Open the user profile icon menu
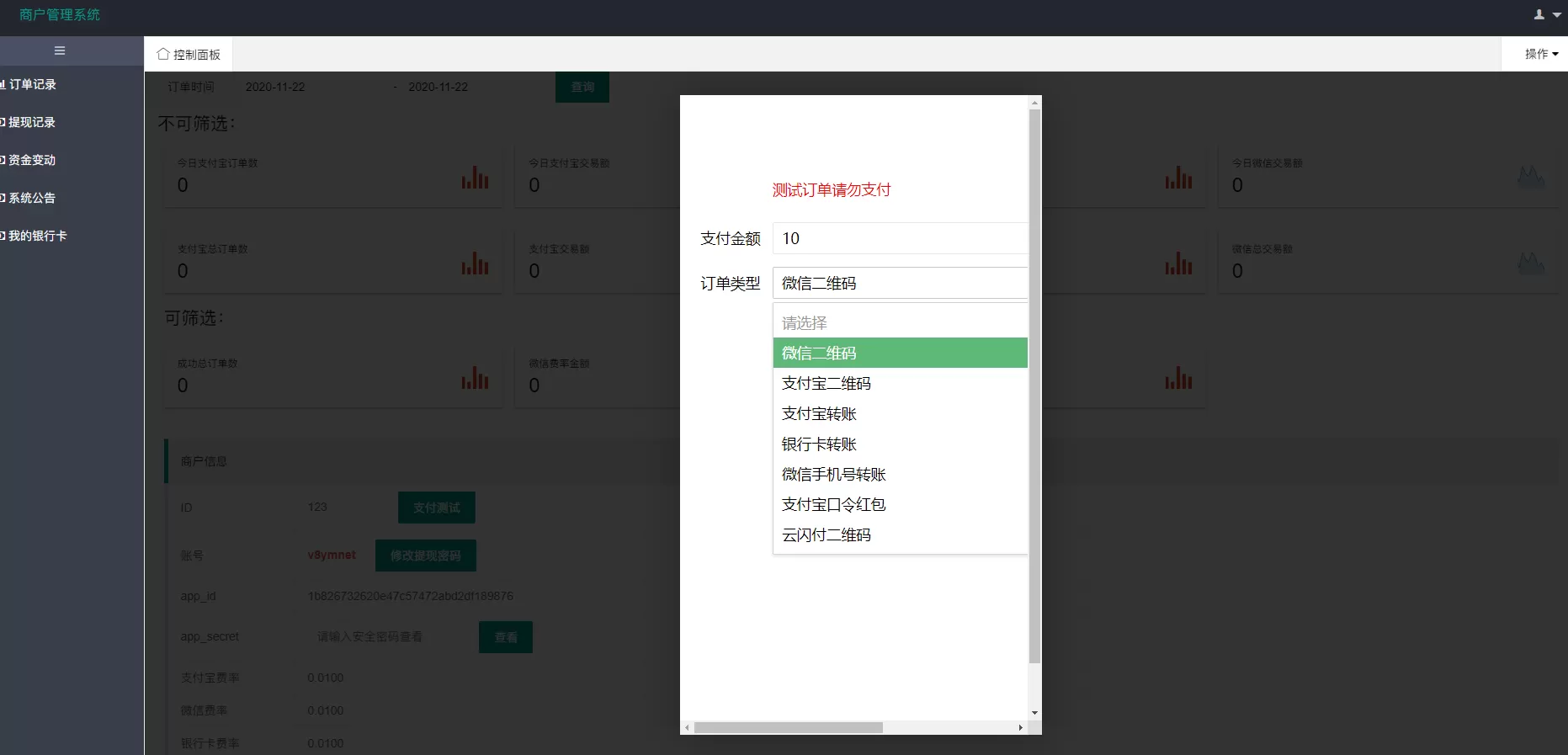 [1546, 14]
